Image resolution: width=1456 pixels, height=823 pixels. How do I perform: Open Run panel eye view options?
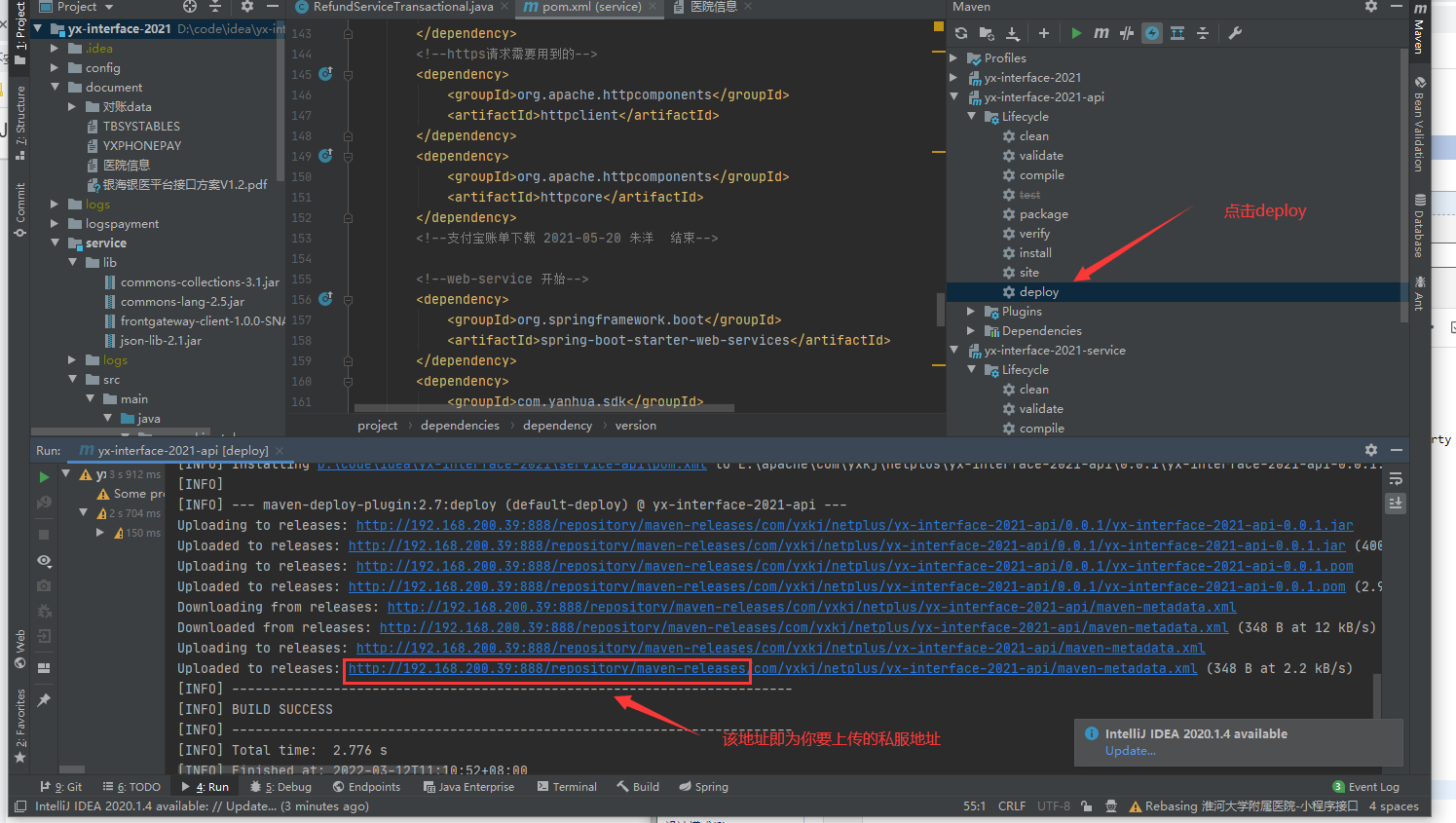click(44, 561)
